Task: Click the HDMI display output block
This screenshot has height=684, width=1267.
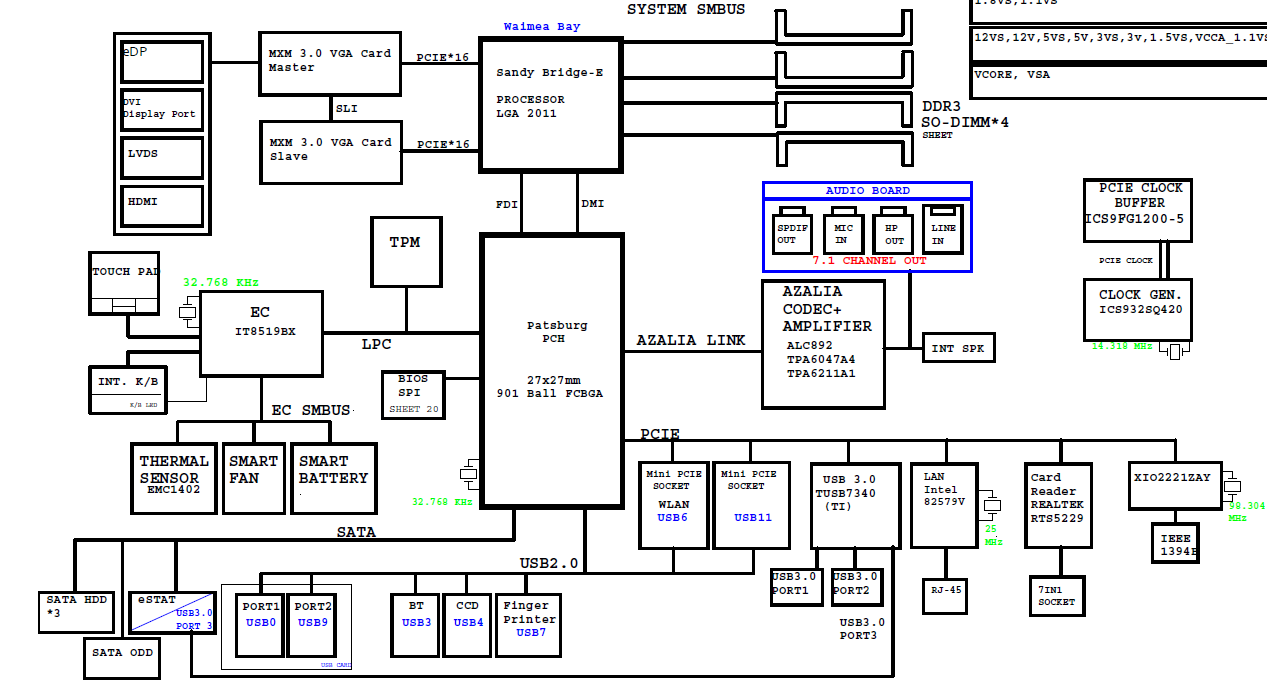Action: coord(162,205)
